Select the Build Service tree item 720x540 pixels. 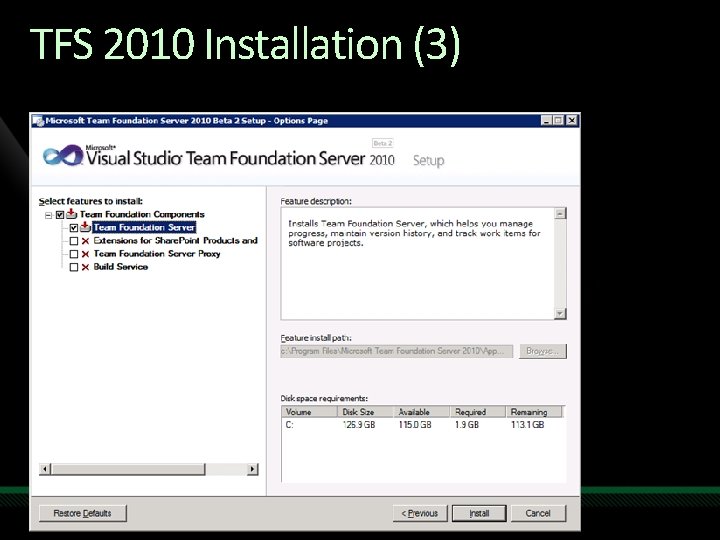(x=121, y=267)
